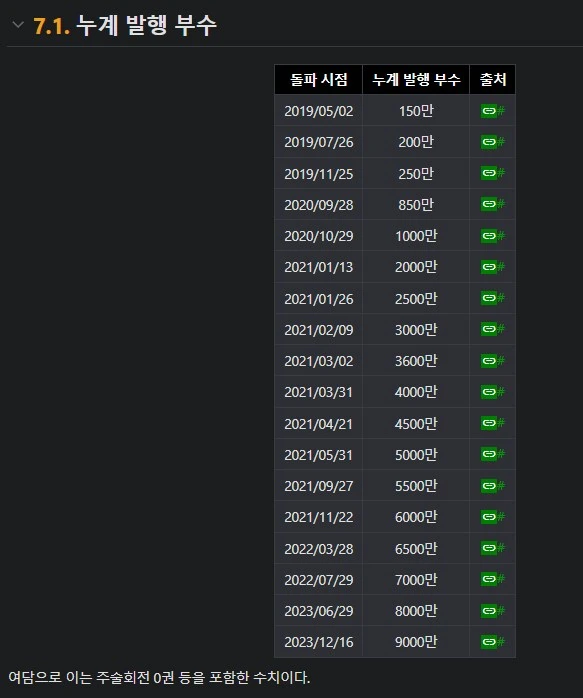Select the 1000만 circulation cell
The width and height of the screenshot is (583, 698).
pyautogui.click(x=416, y=235)
